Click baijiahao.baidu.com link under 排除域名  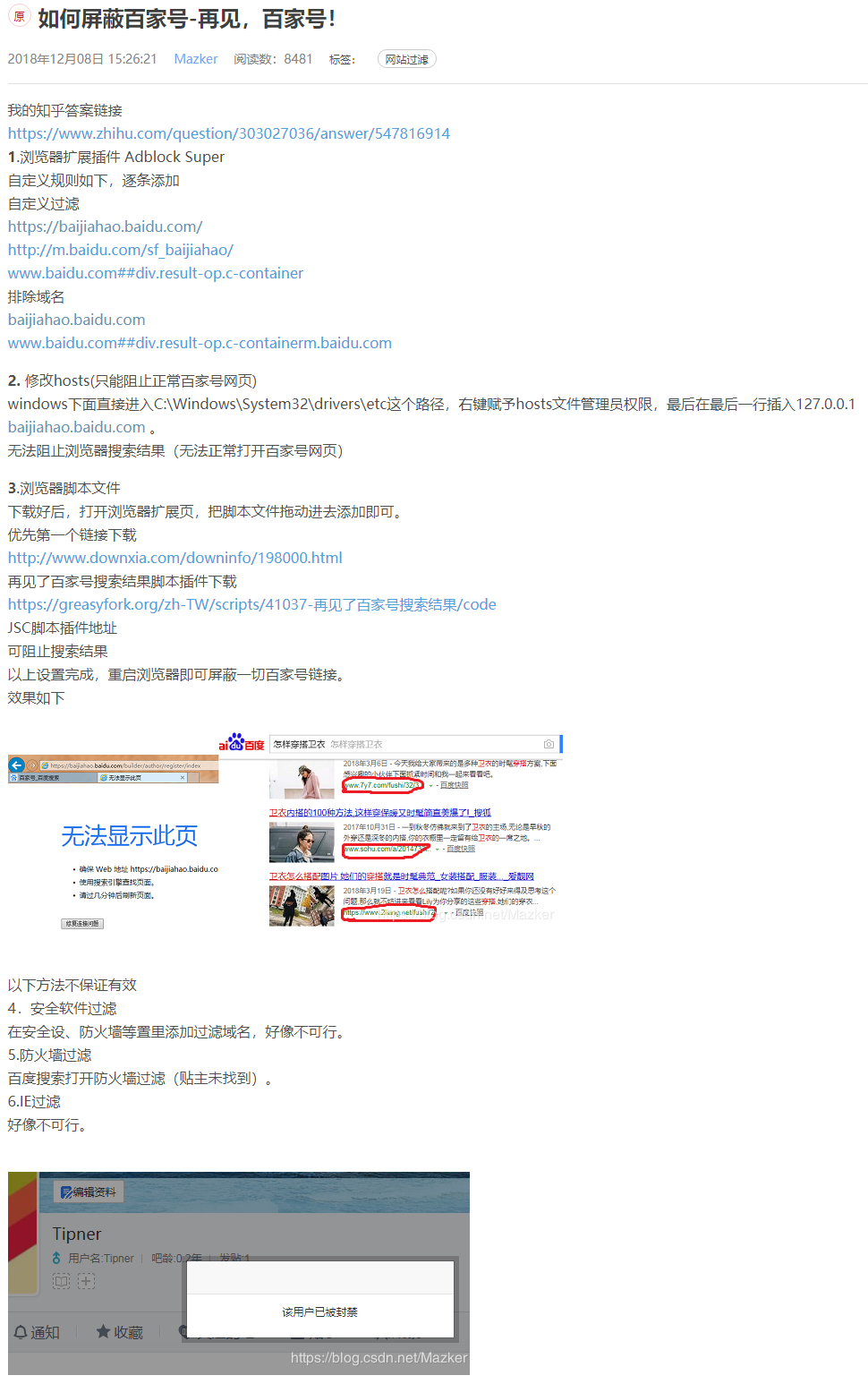(76, 320)
